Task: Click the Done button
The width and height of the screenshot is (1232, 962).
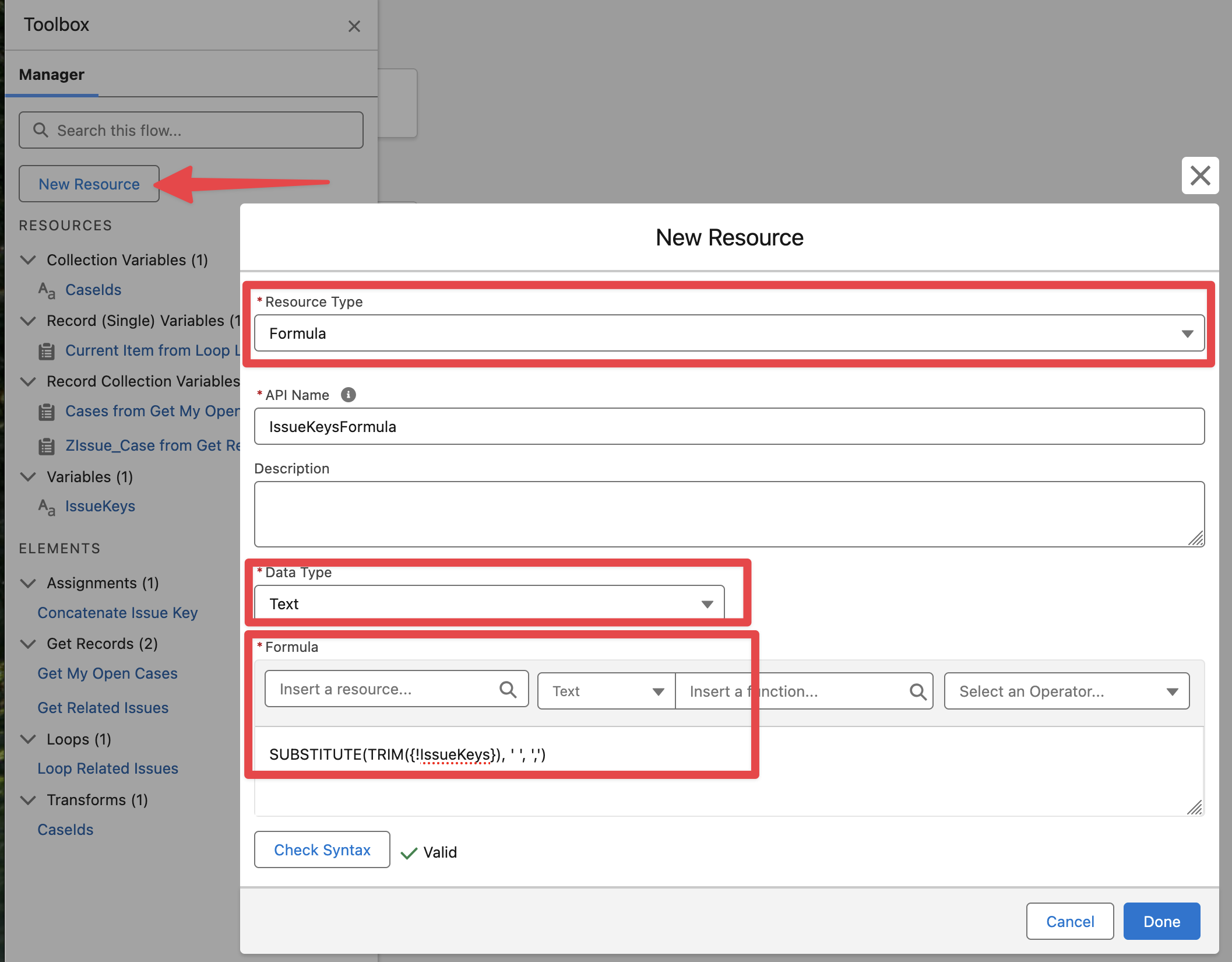Action: [x=1161, y=922]
